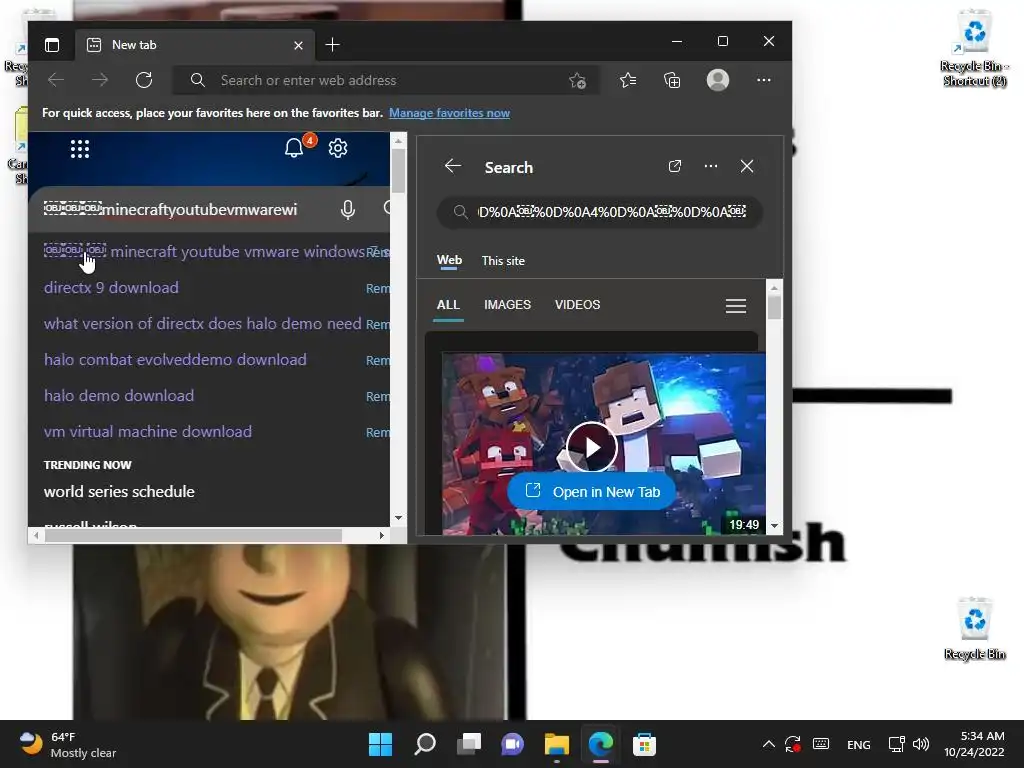Open taskbar Search magnifier
The width and height of the screenshot is (1024, 768).
pos(425,744)
